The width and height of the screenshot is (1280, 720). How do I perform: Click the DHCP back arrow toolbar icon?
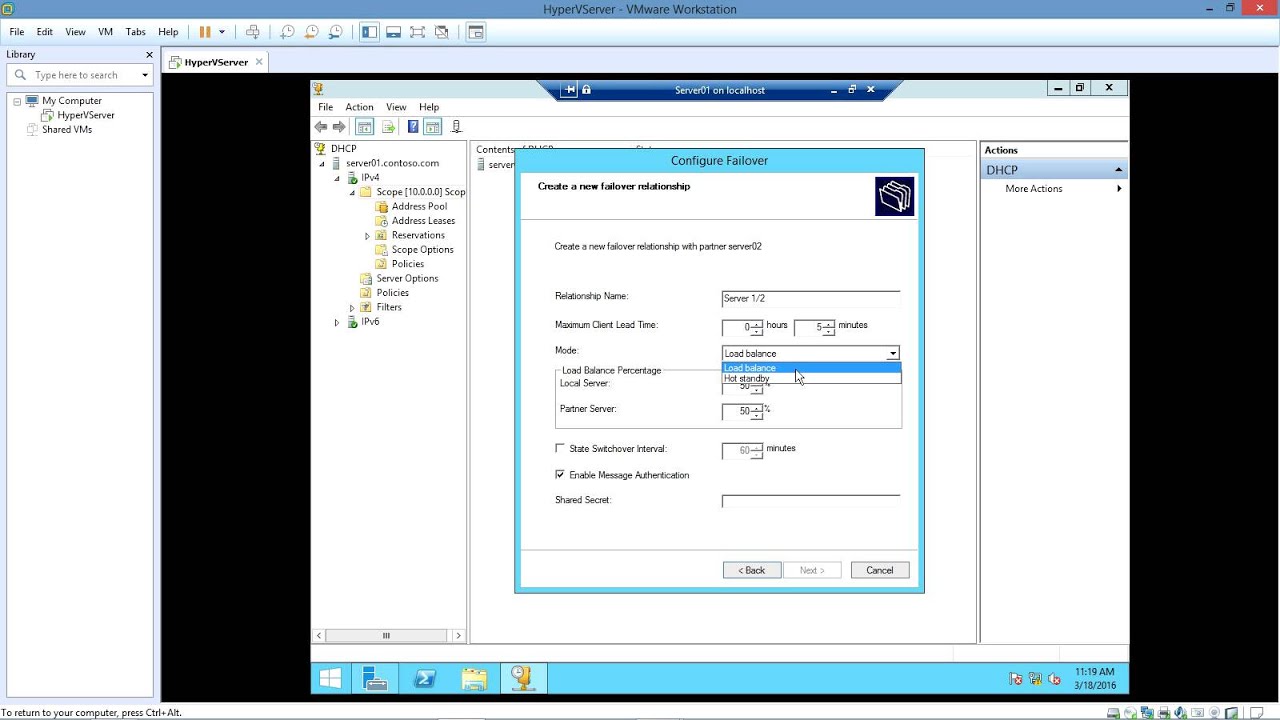click(321, 127)
